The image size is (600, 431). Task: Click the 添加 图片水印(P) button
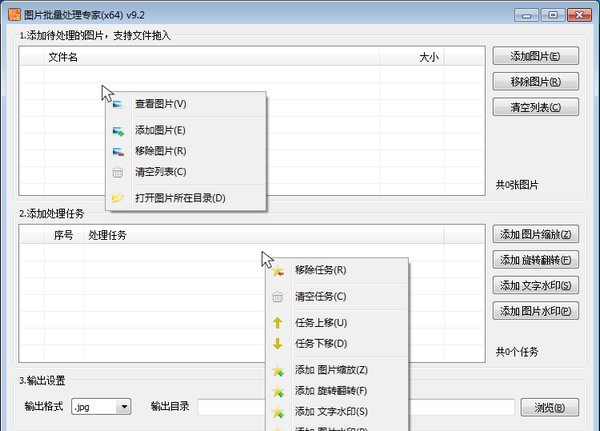(x=535, y=311)
